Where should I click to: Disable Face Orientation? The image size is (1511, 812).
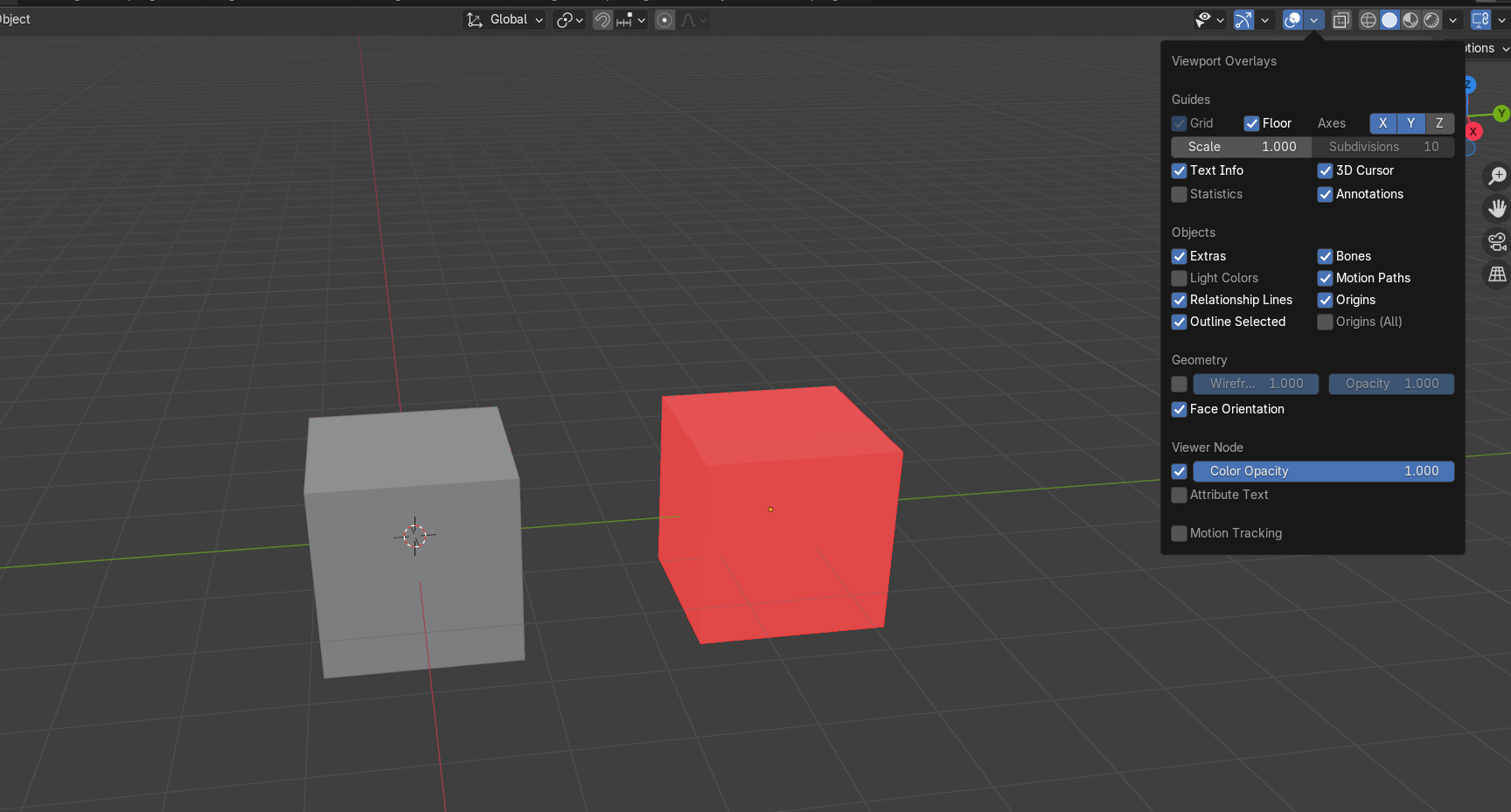tap(1179, 409)
